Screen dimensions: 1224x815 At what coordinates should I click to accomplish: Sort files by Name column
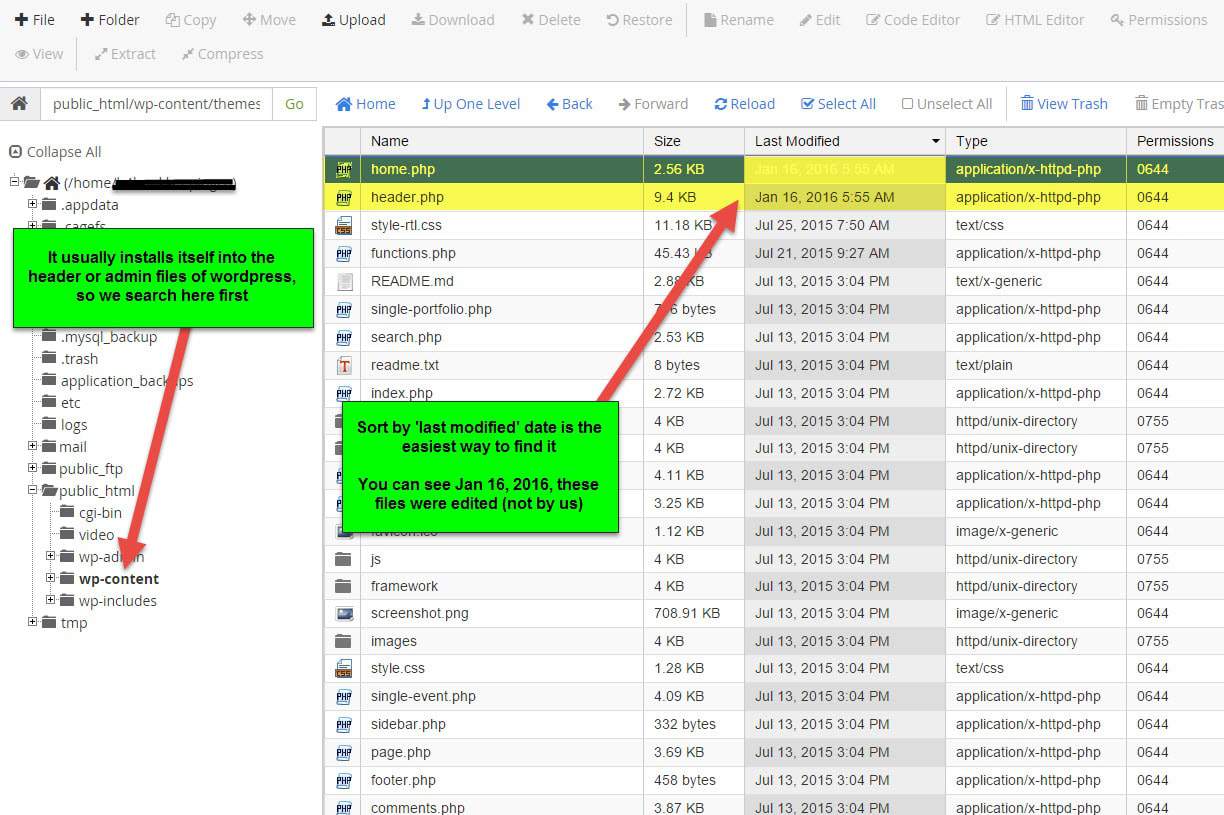click(x=502, y=141)
